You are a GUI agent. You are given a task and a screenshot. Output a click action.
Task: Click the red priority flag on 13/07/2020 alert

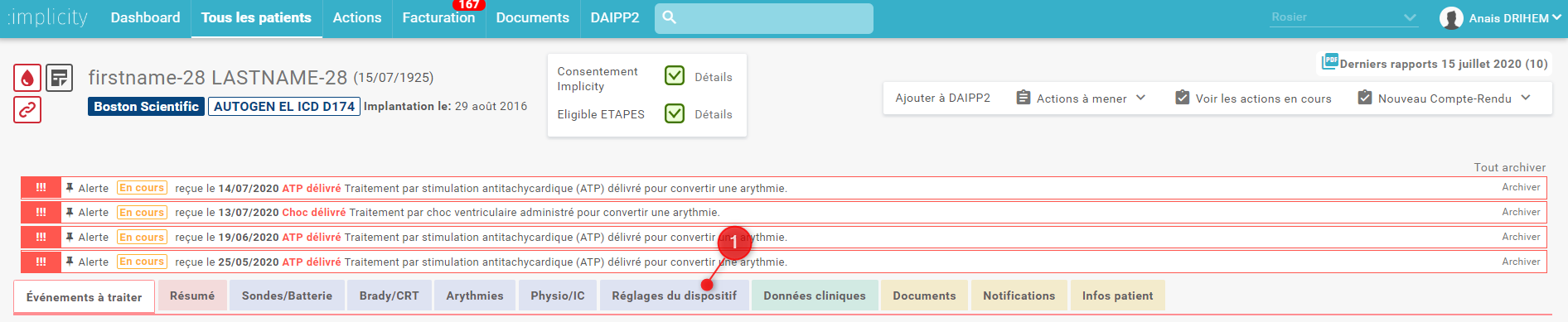41,213
